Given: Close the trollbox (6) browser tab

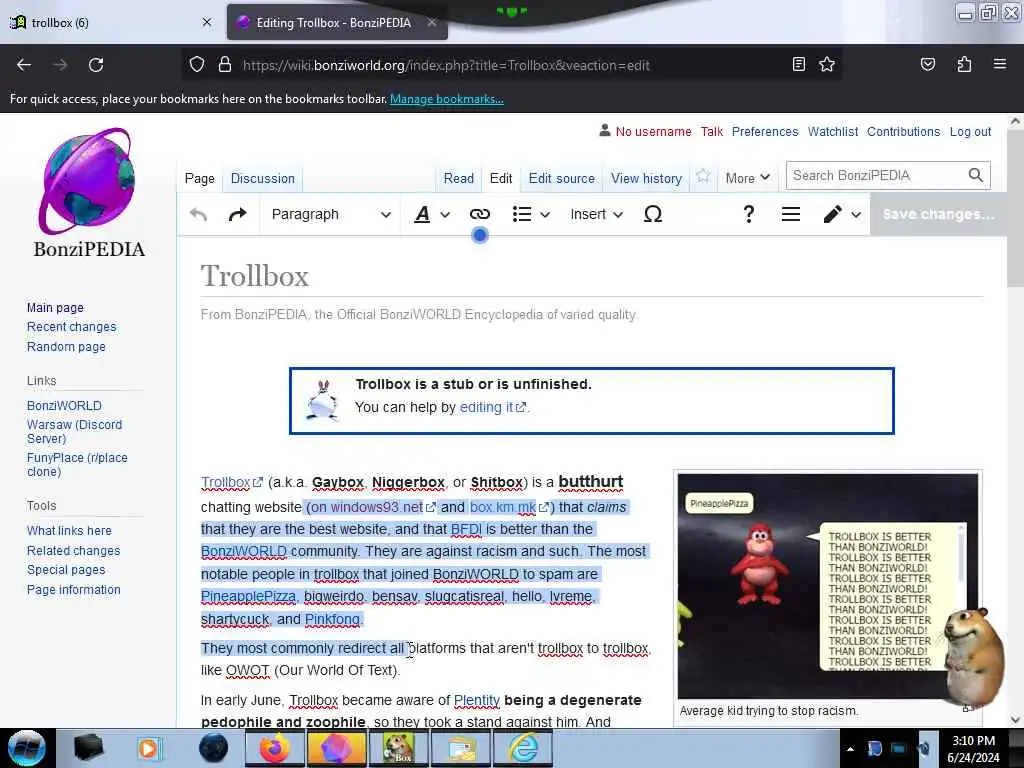Looking at the screenshot, I should coord(207,22).
